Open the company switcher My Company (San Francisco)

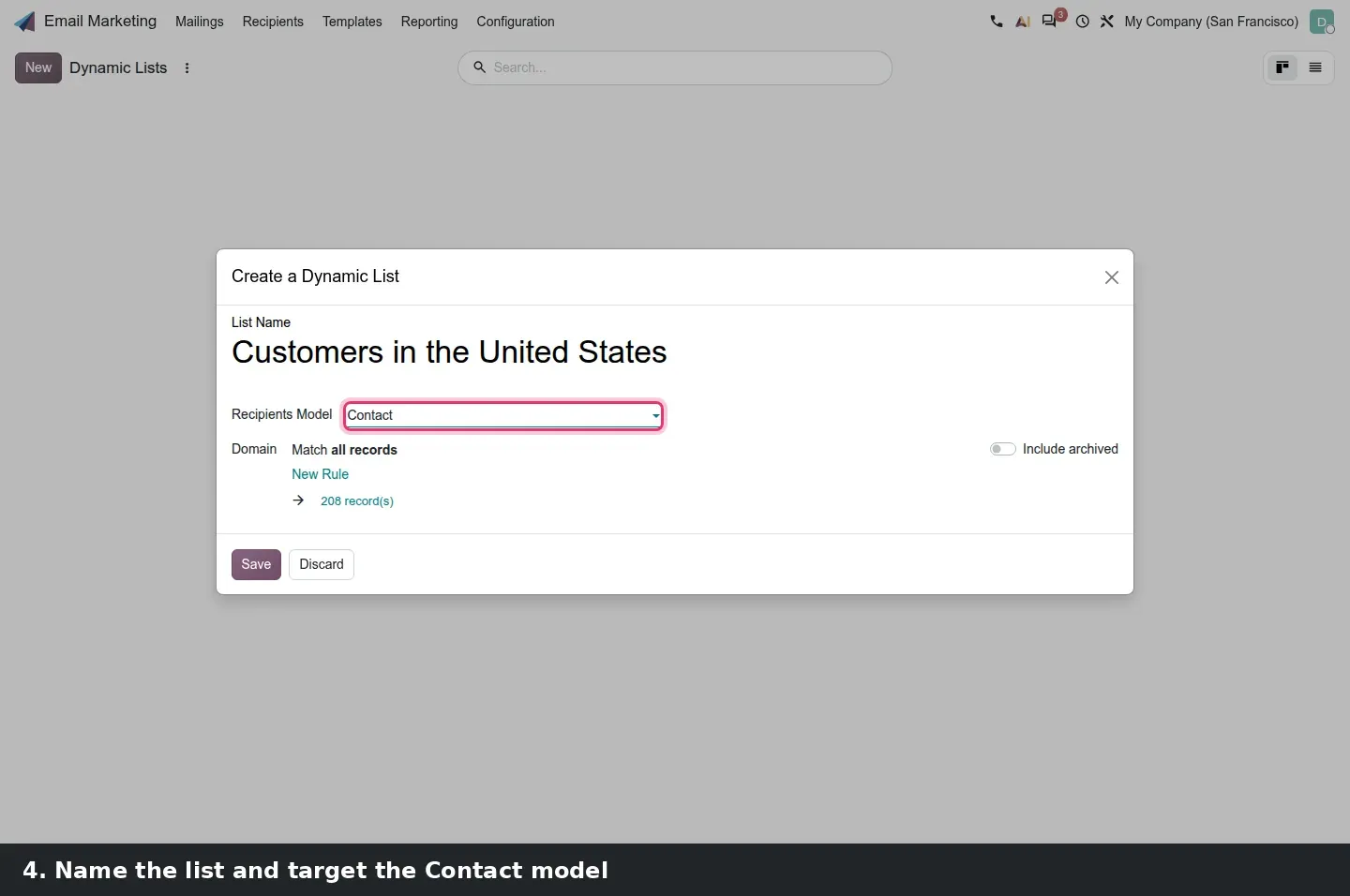pyautogui.click(x=1211, y=22)
